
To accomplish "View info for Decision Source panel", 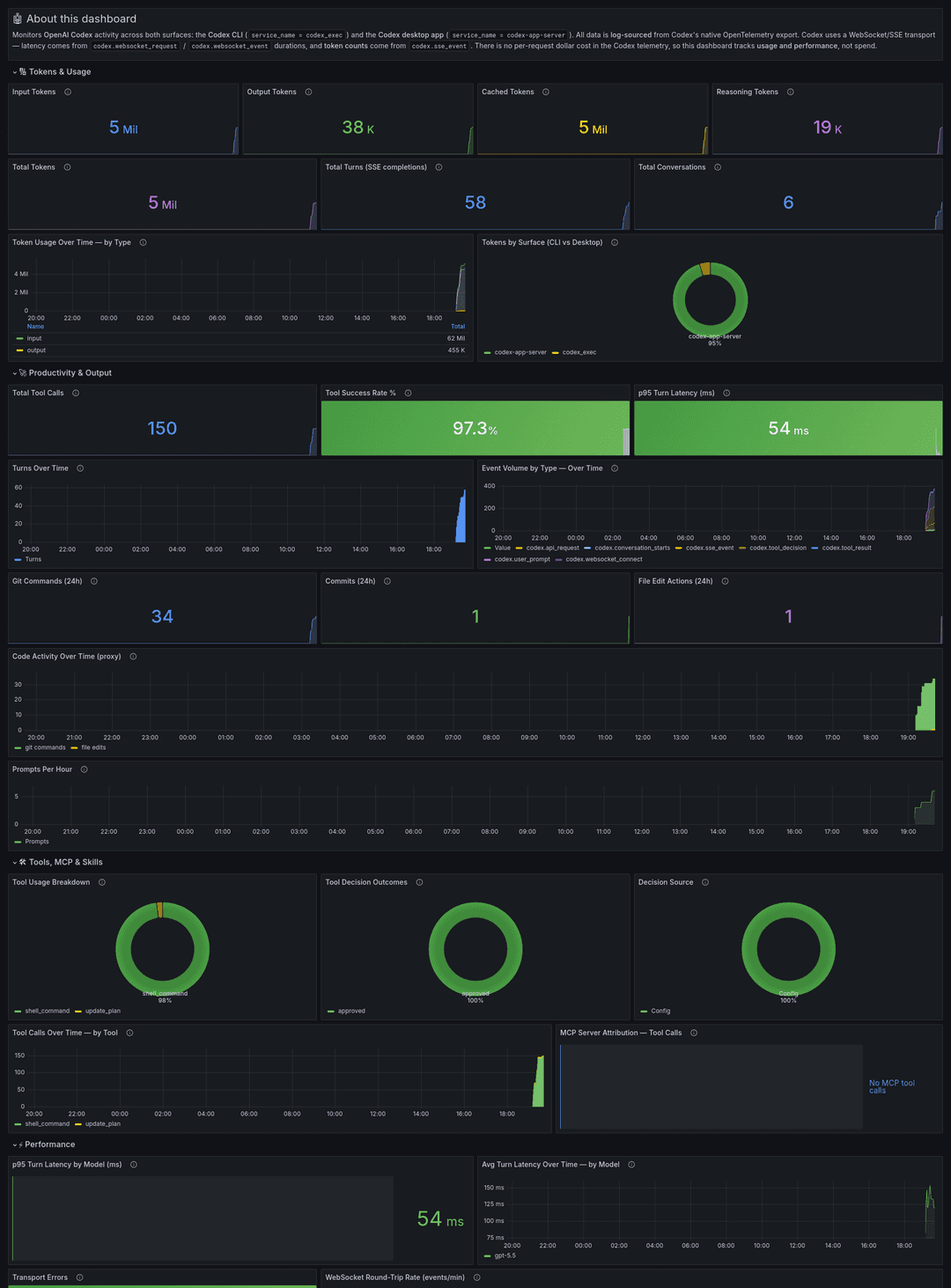I will 705,882.
